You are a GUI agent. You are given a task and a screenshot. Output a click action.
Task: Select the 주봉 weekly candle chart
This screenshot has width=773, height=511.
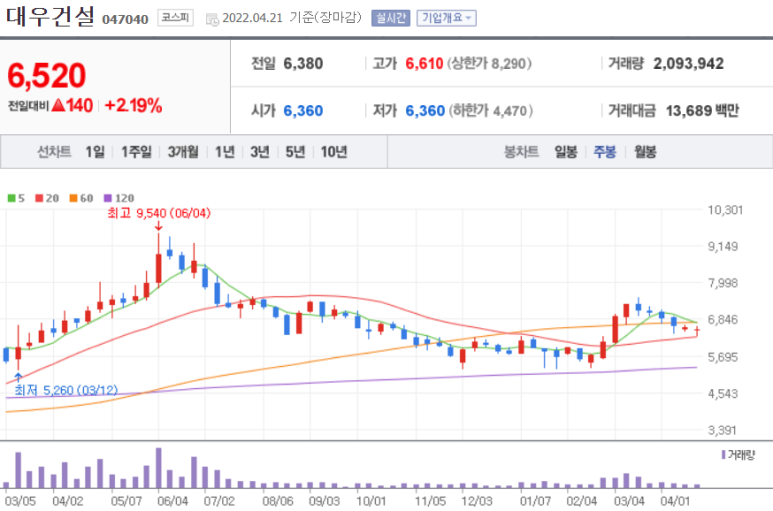[604, 152]
